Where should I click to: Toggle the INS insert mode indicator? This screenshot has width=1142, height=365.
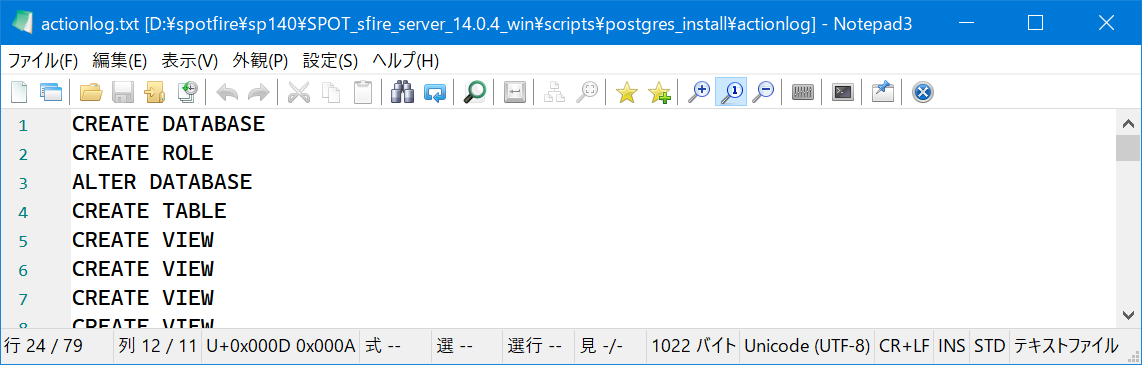click(951, 345)
